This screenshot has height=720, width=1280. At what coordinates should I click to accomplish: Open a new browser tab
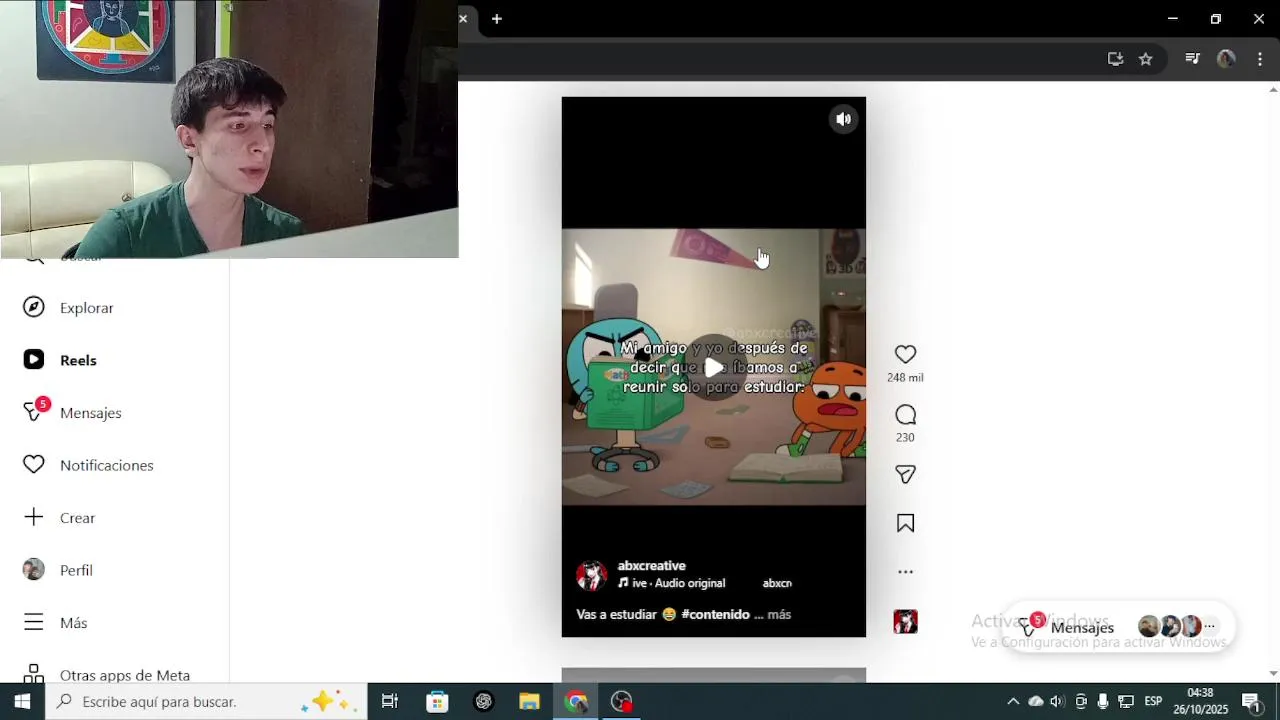[497, 19]
